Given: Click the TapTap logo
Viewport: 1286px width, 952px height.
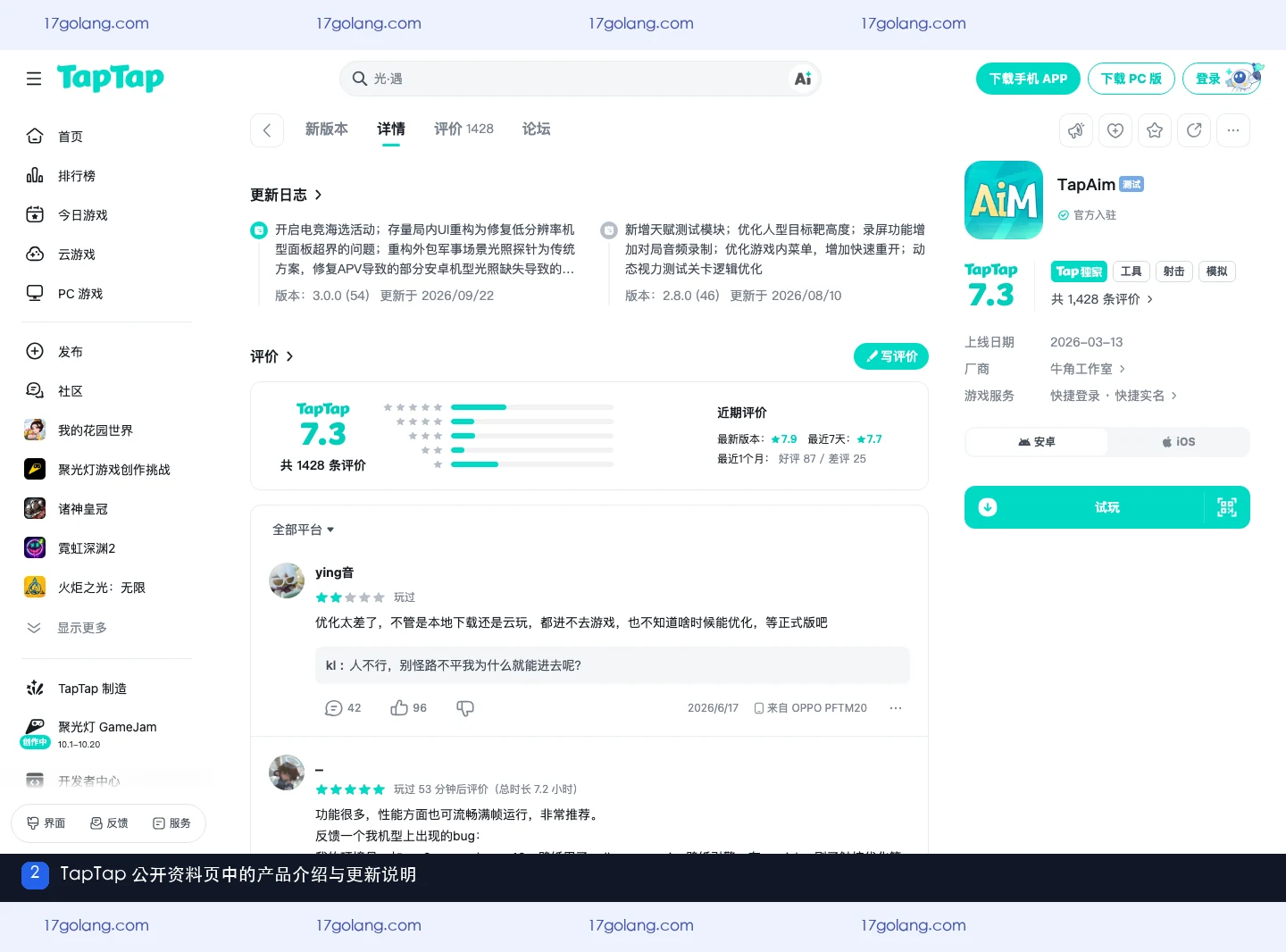Looking at the screenshot, I should tap(111, 79).
